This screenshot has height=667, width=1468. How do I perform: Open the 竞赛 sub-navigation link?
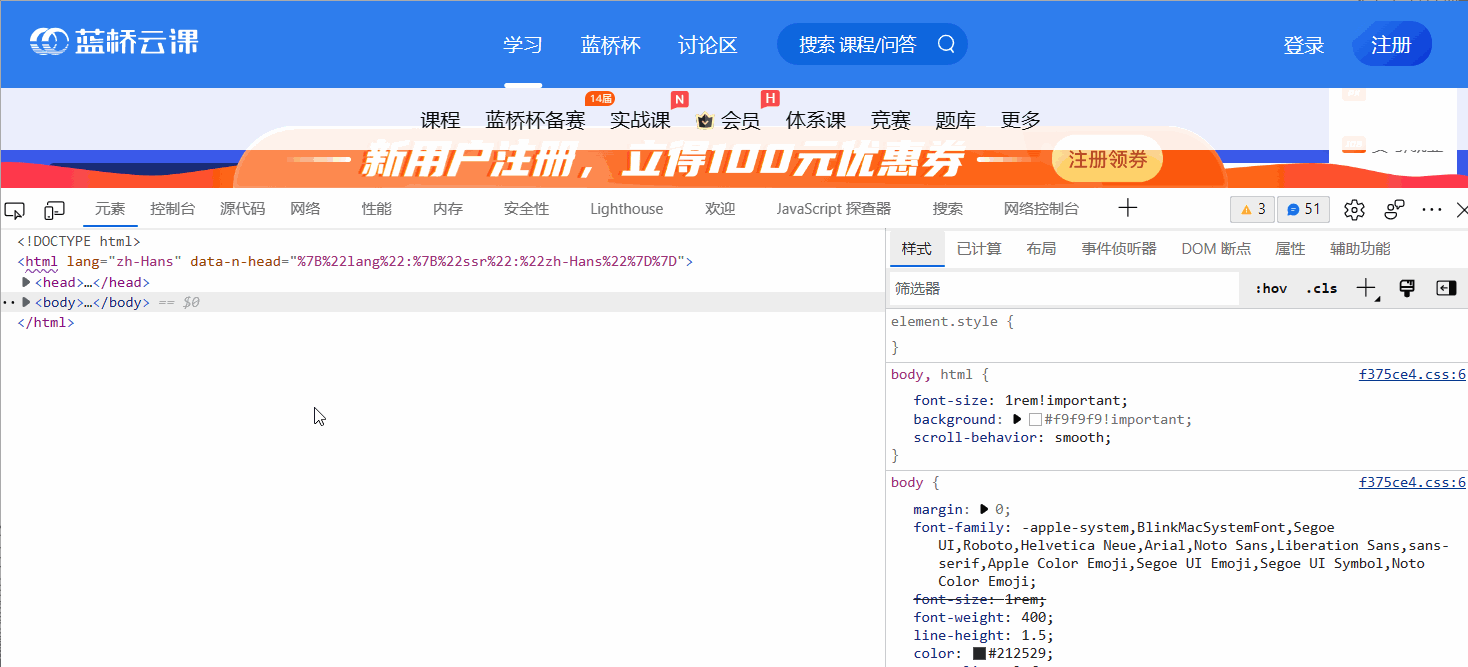(x=891, y=121)
